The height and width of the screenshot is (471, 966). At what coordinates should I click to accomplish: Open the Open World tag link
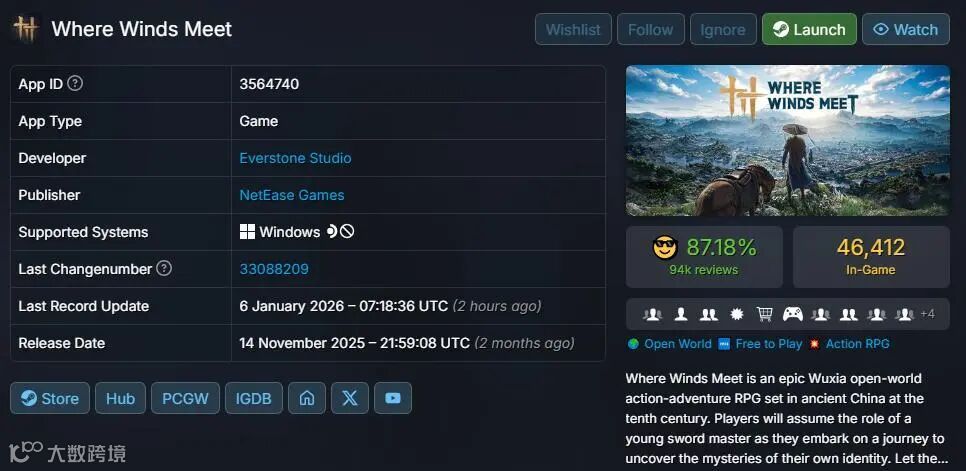(678, 344)
